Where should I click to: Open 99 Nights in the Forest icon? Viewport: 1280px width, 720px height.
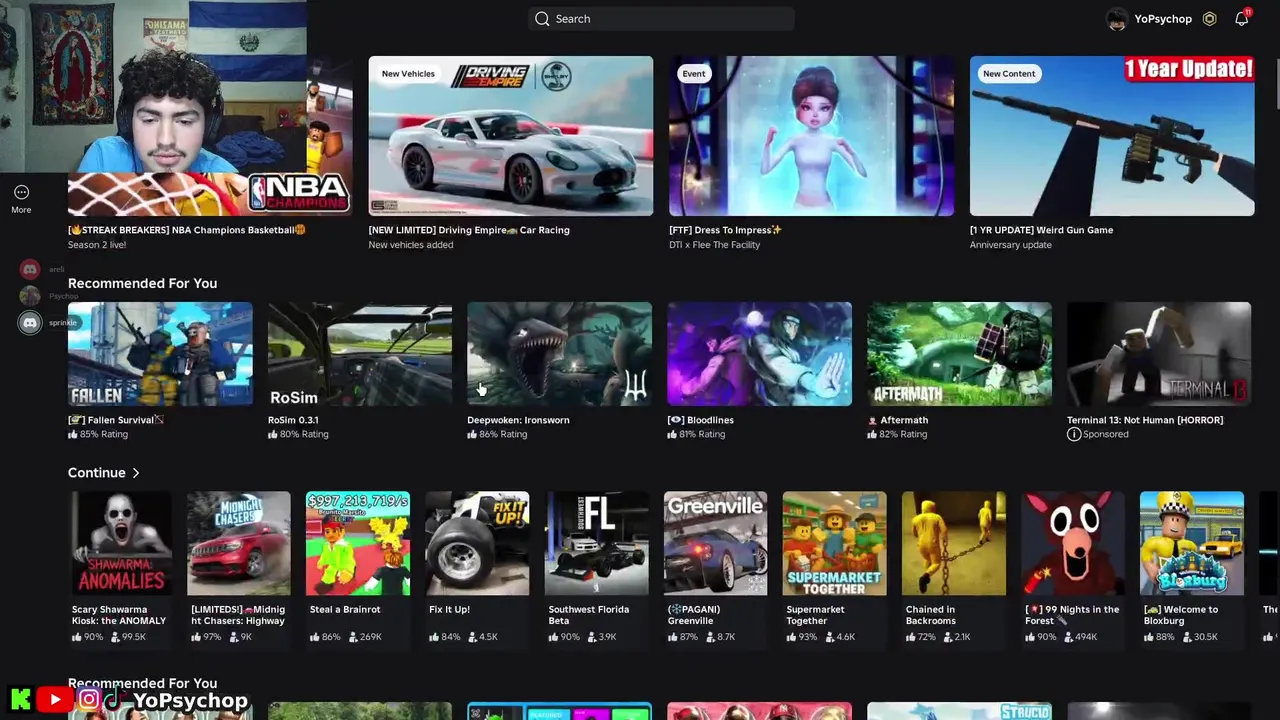(x=1073, y=543)
